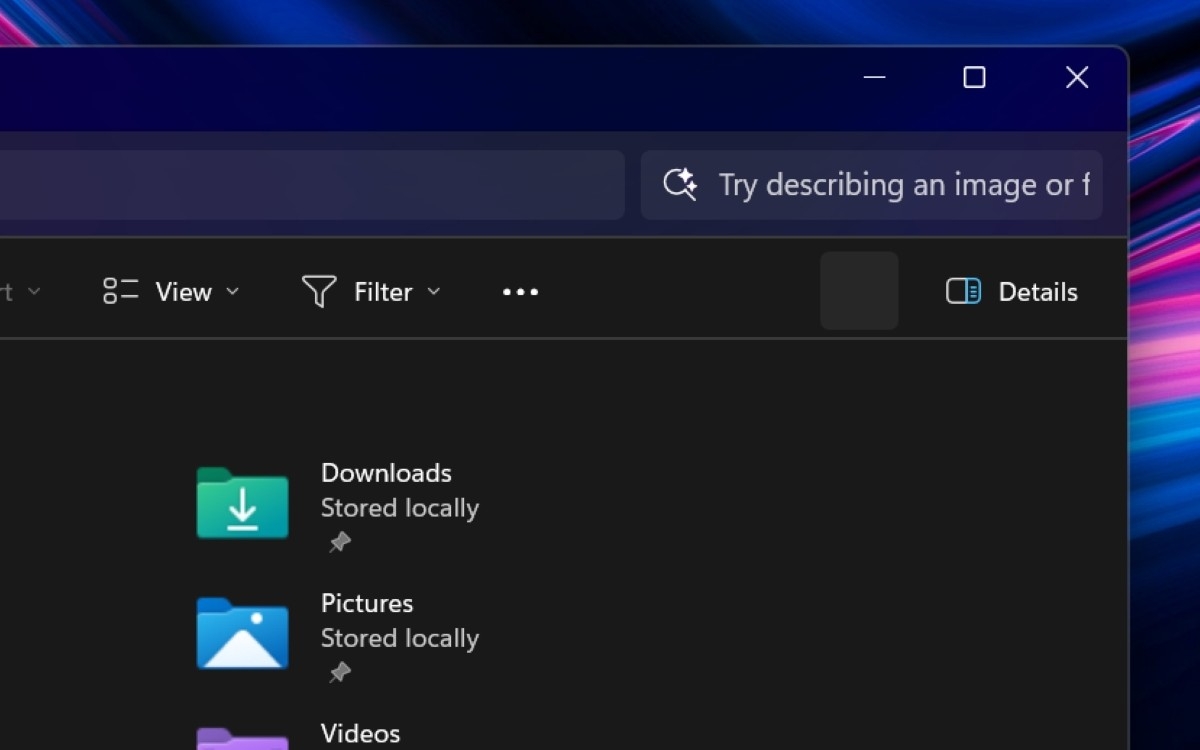This screenshot has height=750, width=1200.
Task: Open the Downloads folder by its name
Action: point(386,472)
